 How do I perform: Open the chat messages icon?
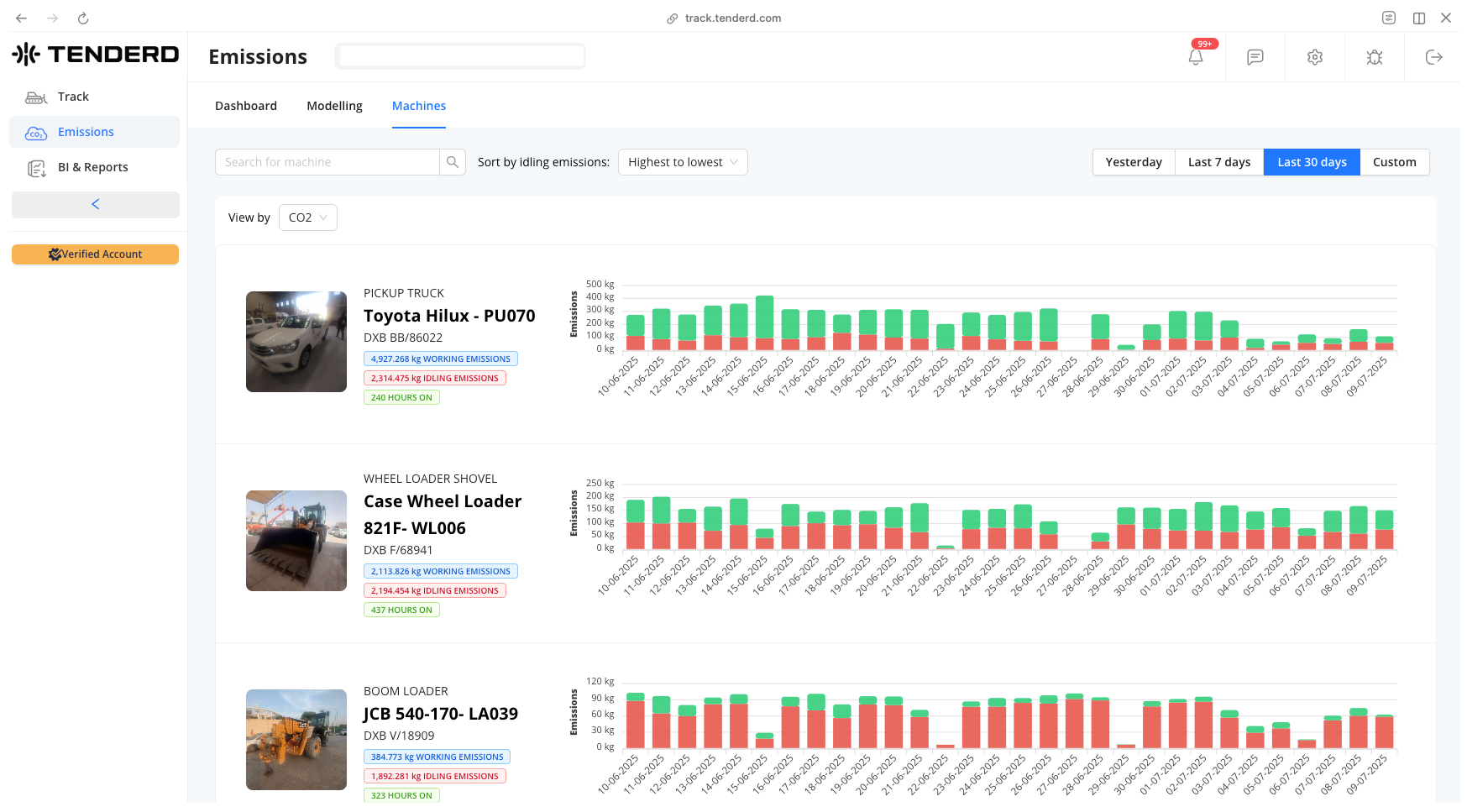pyautogui.click(x=1255, y=57)
